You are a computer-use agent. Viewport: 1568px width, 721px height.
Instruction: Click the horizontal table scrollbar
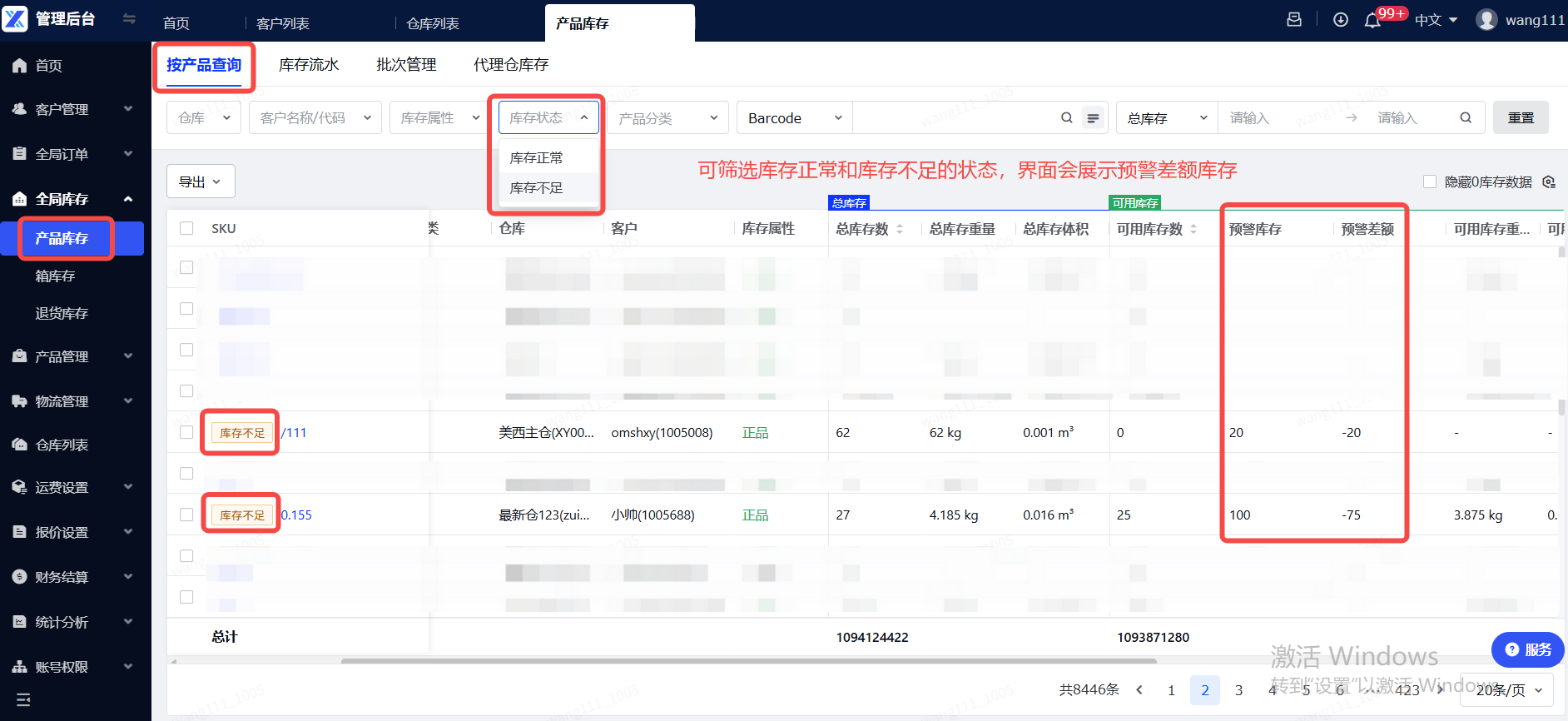click(x=749, y=661)
